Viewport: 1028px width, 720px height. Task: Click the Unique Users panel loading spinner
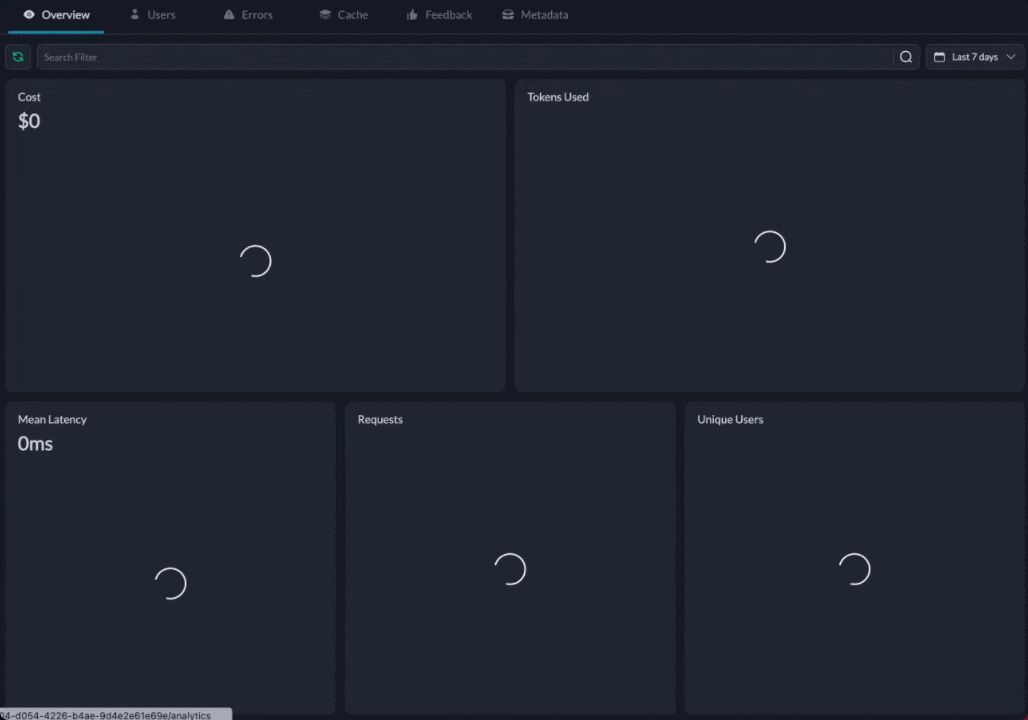854,569
